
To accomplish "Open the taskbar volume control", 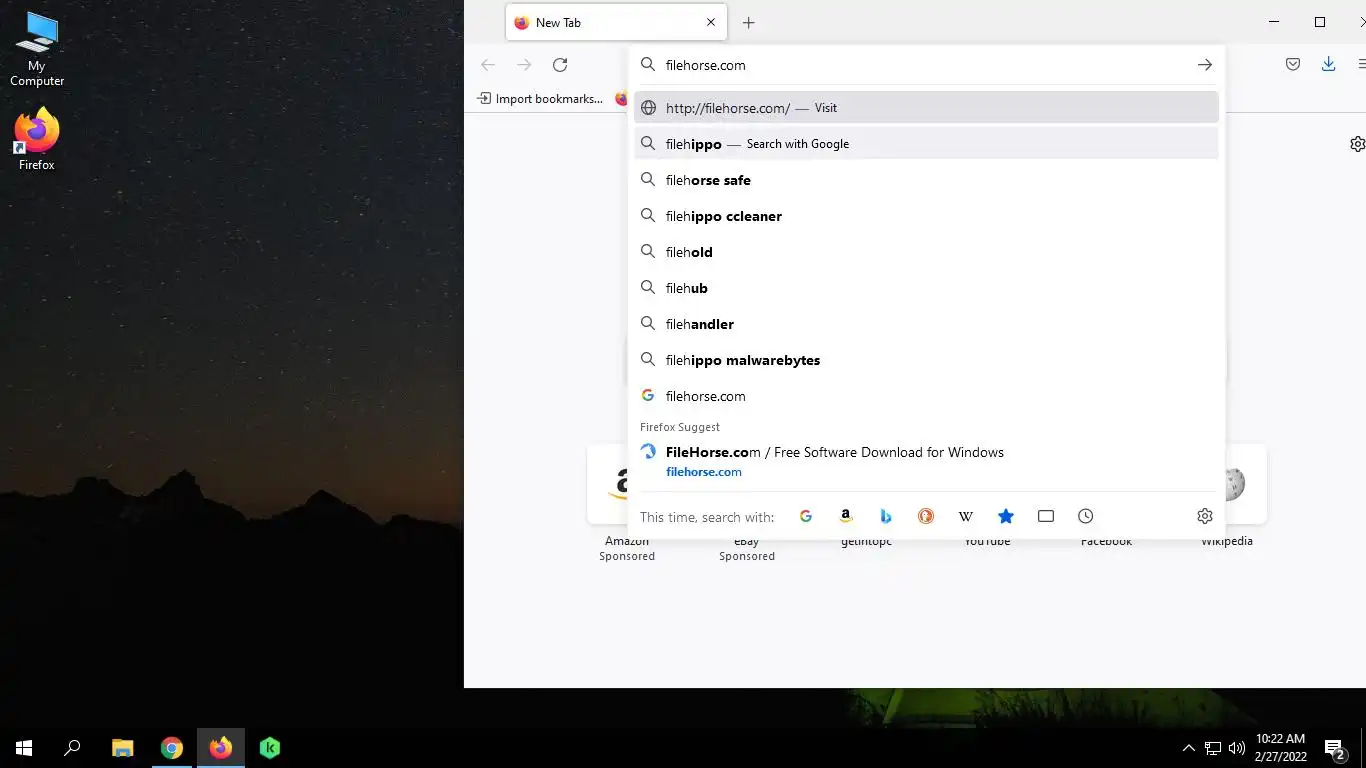I will tap(1237, 747).
